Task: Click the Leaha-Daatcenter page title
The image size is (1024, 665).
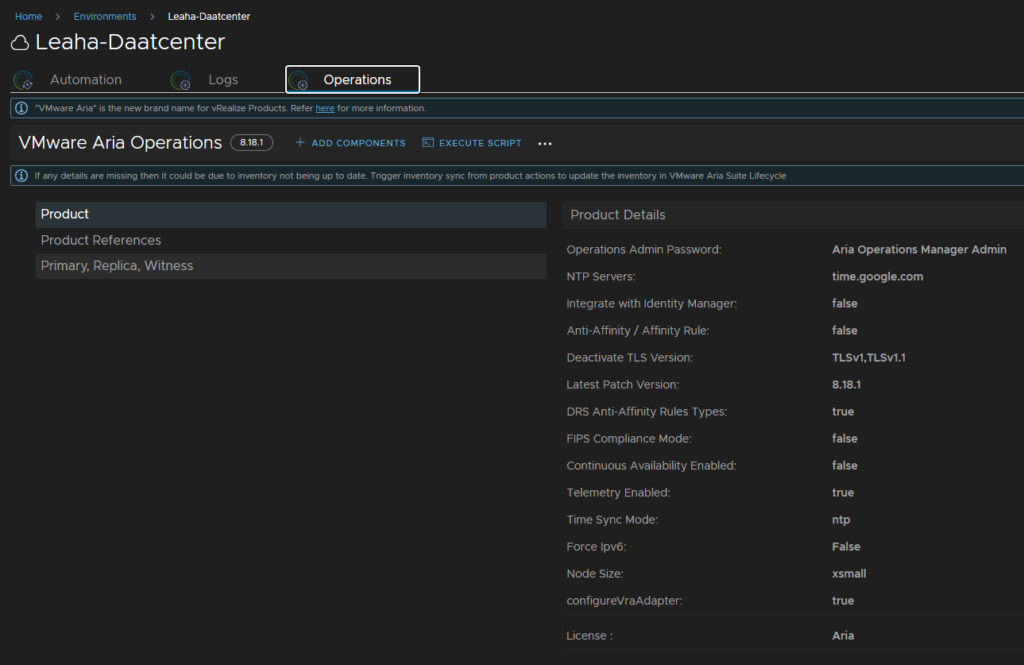Action: pyautogui.click(x=130, y=42)
